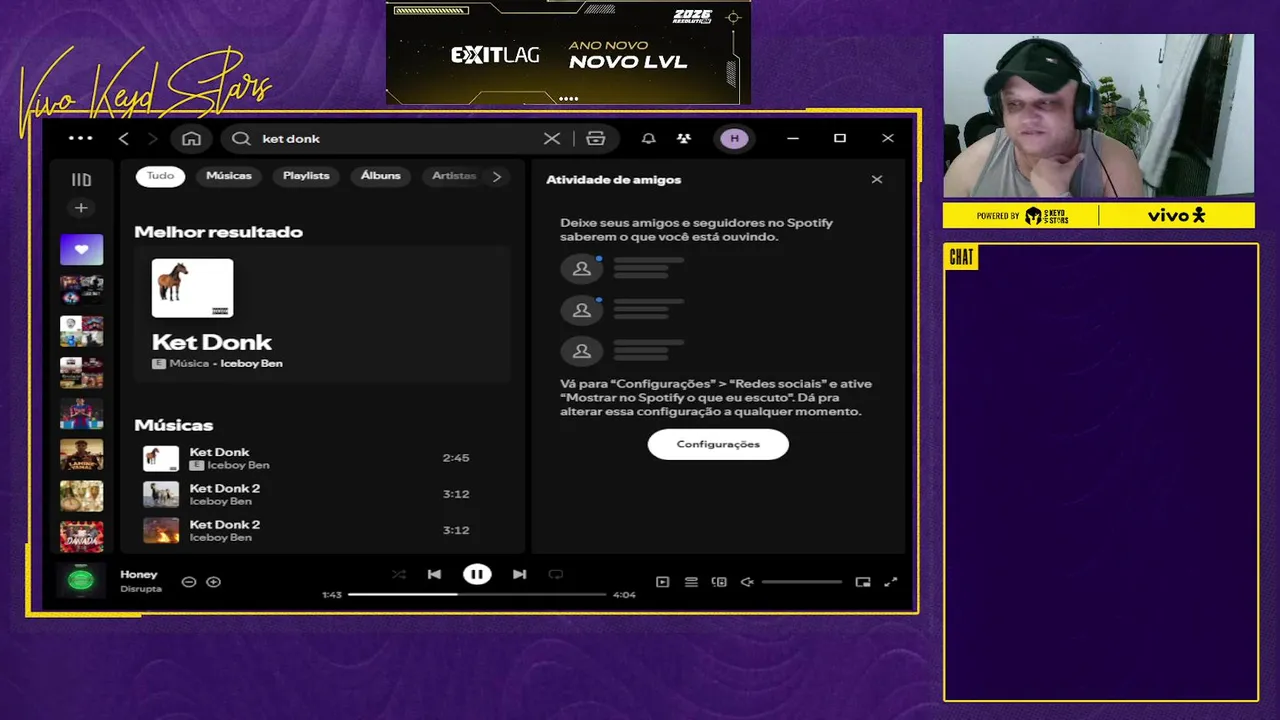
Task: Toggle the friend activity icon in top bar
Action: (683, 139)
